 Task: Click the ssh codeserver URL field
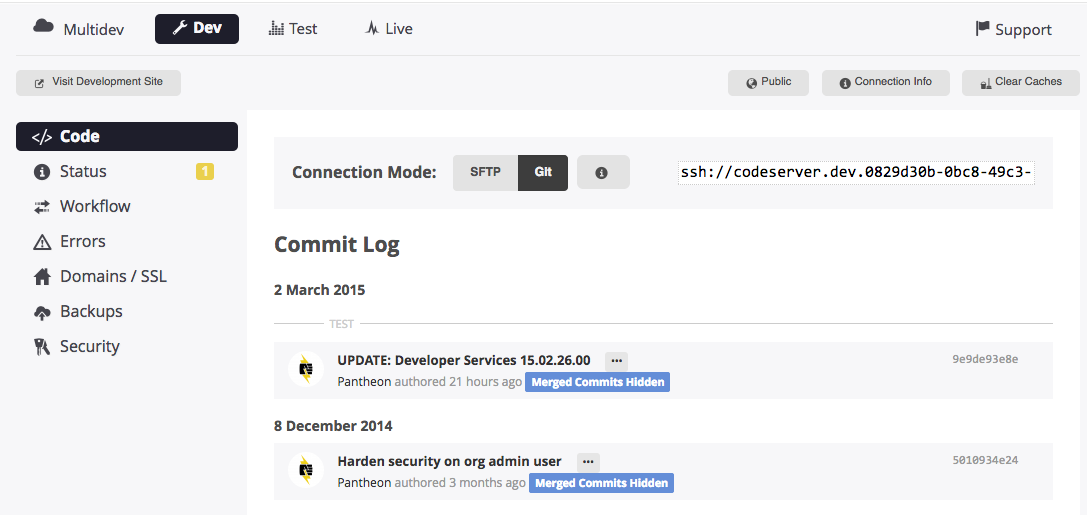(856, 173)
